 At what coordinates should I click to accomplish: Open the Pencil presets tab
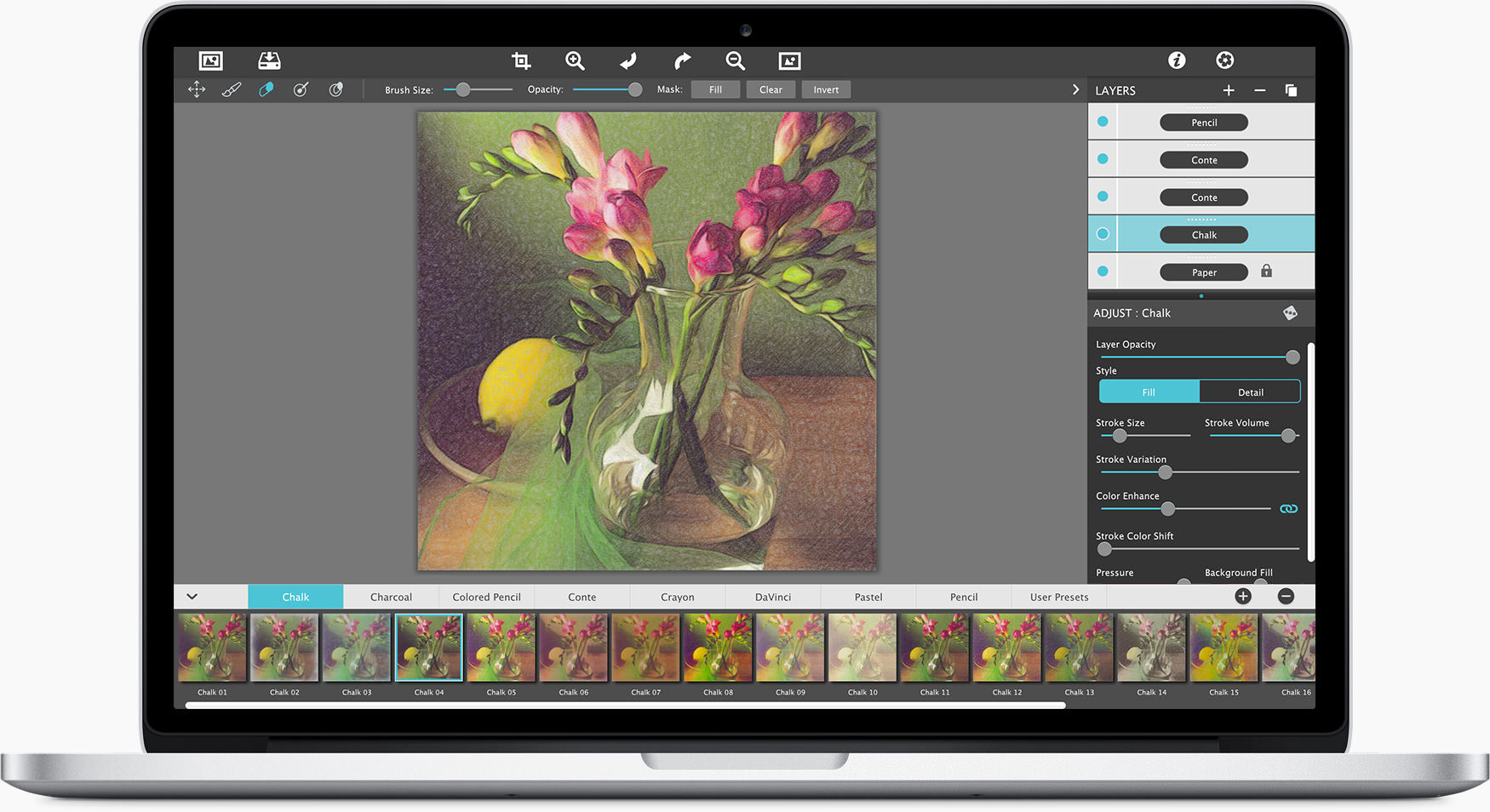[x=963, y=597]
